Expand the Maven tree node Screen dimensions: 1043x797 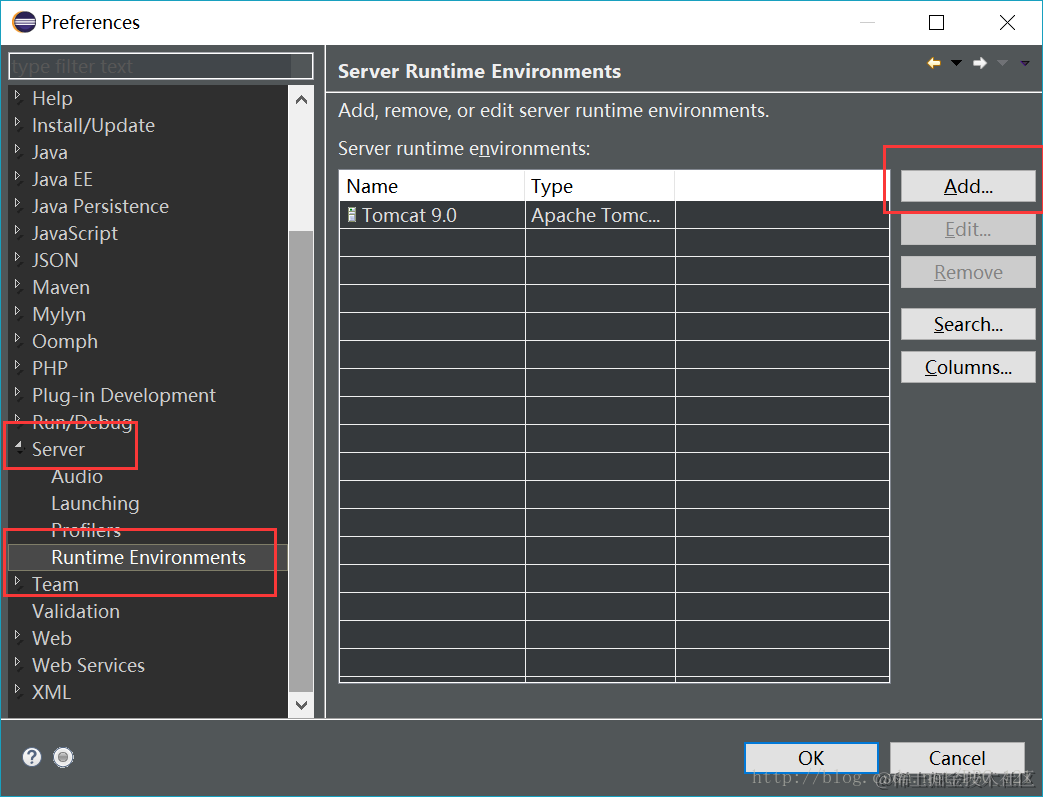point(18,285)
